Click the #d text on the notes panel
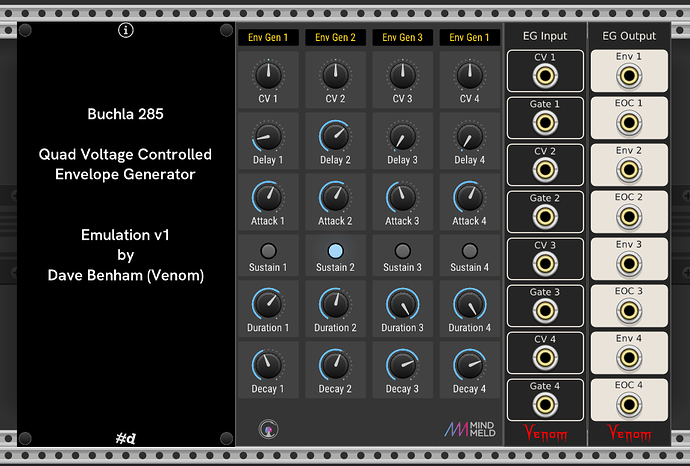Screen dimensions: 690x466 click(126, 438)
